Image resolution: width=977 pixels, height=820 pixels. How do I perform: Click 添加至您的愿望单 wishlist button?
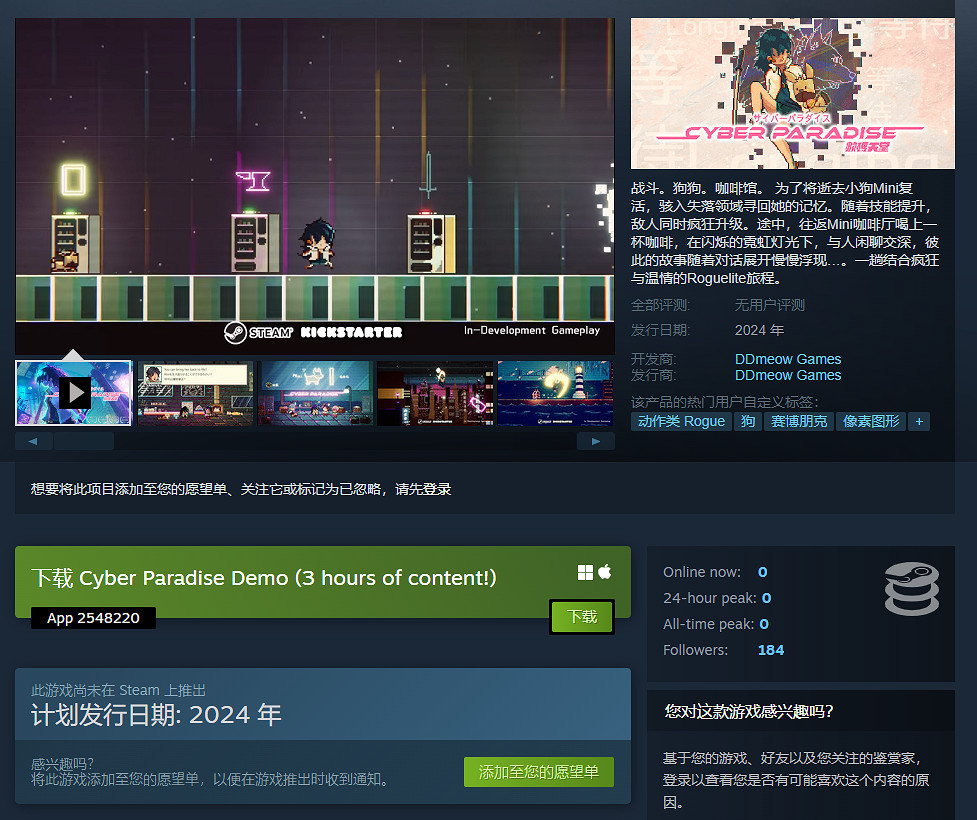pos(538,772)
